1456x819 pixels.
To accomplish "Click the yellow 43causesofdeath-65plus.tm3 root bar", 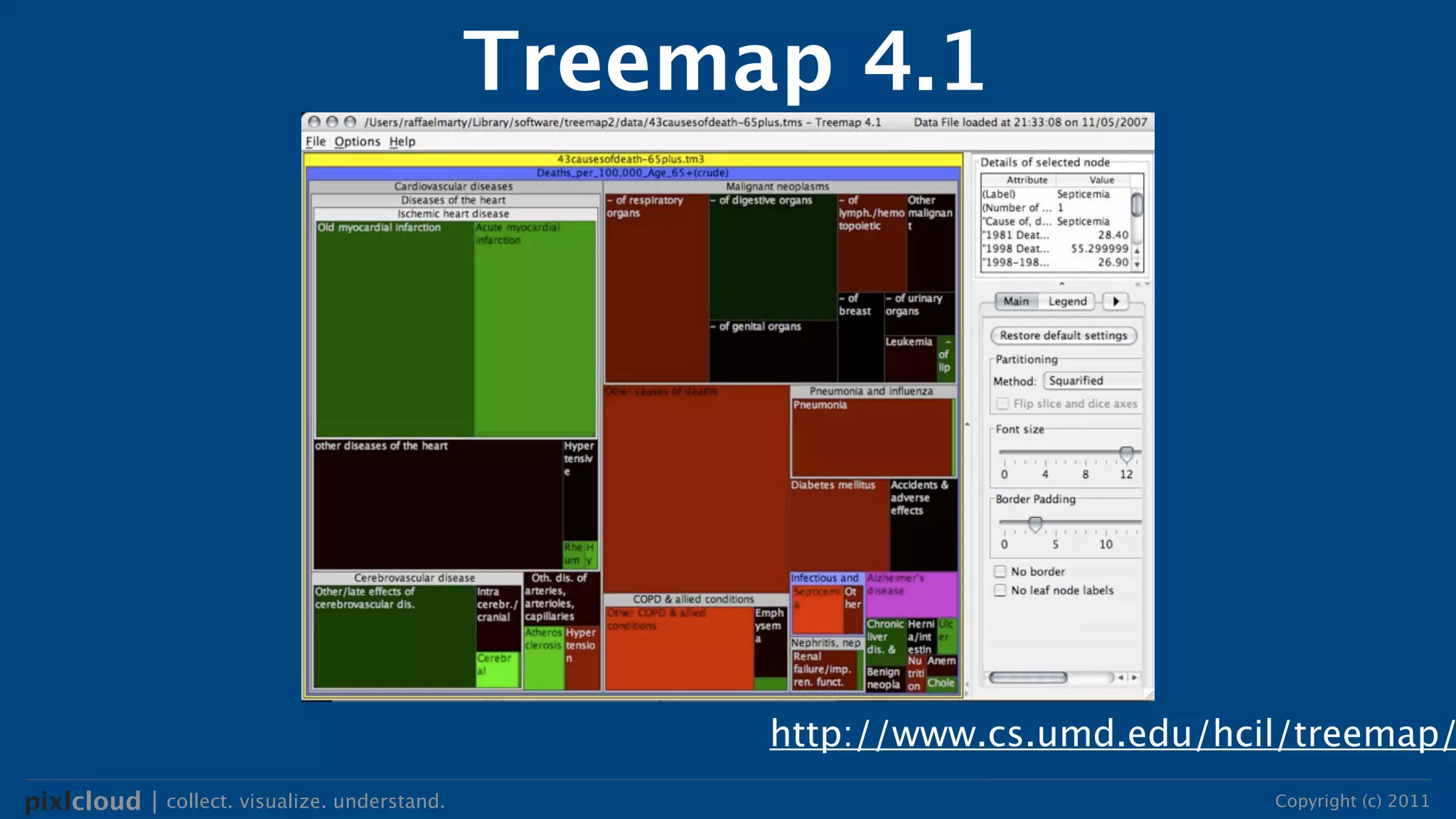I will point(633,159).
